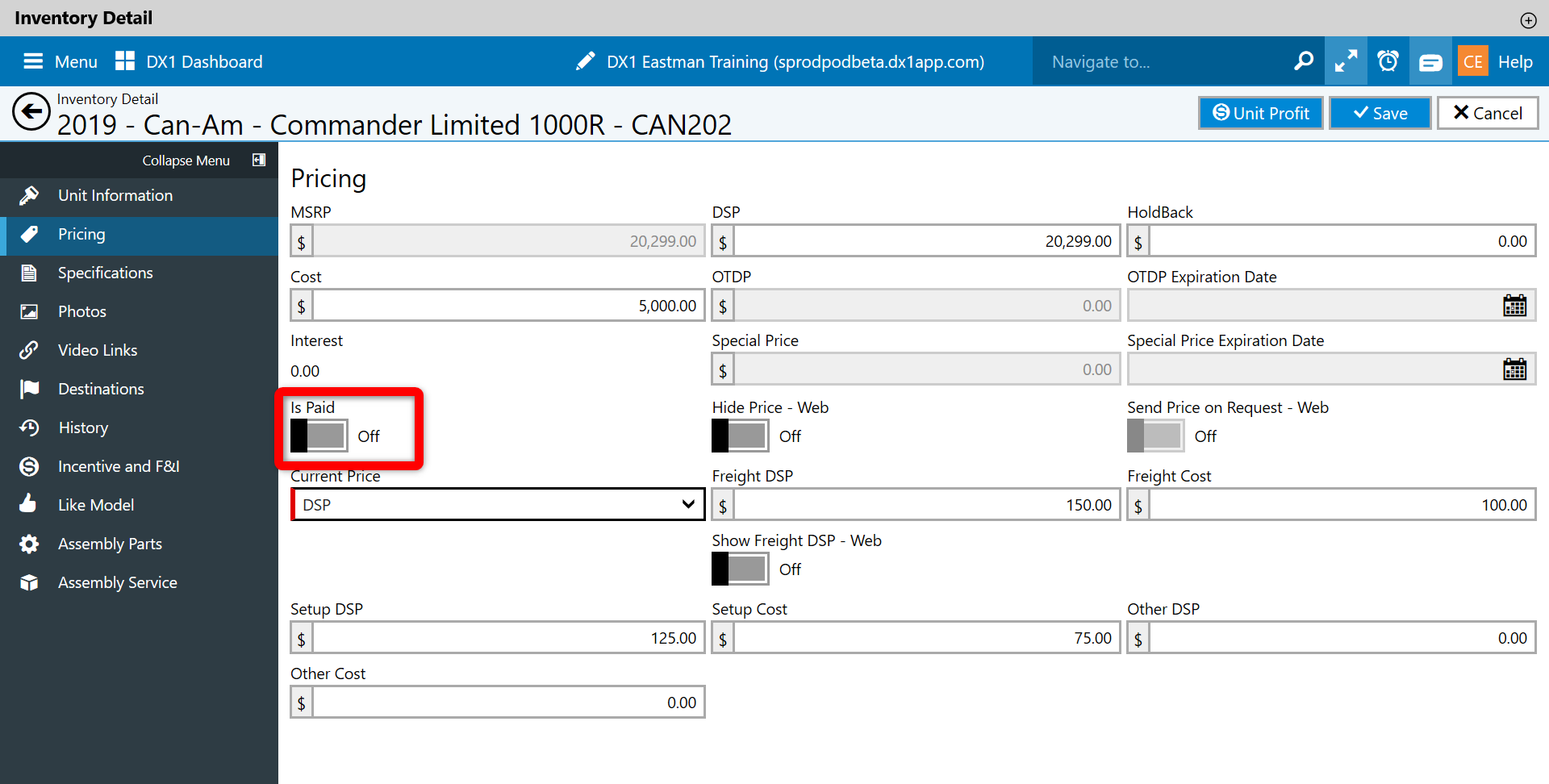Click the Video Links chain icon
1549x784 pixels.
point(29,350)
